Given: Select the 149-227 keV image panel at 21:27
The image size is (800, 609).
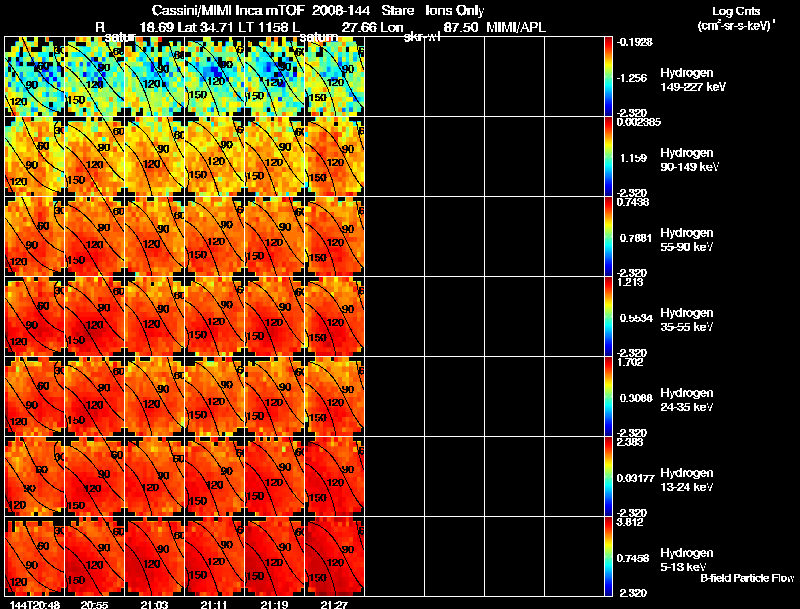Looking at the screenshot, I should (x=335, y=77).
